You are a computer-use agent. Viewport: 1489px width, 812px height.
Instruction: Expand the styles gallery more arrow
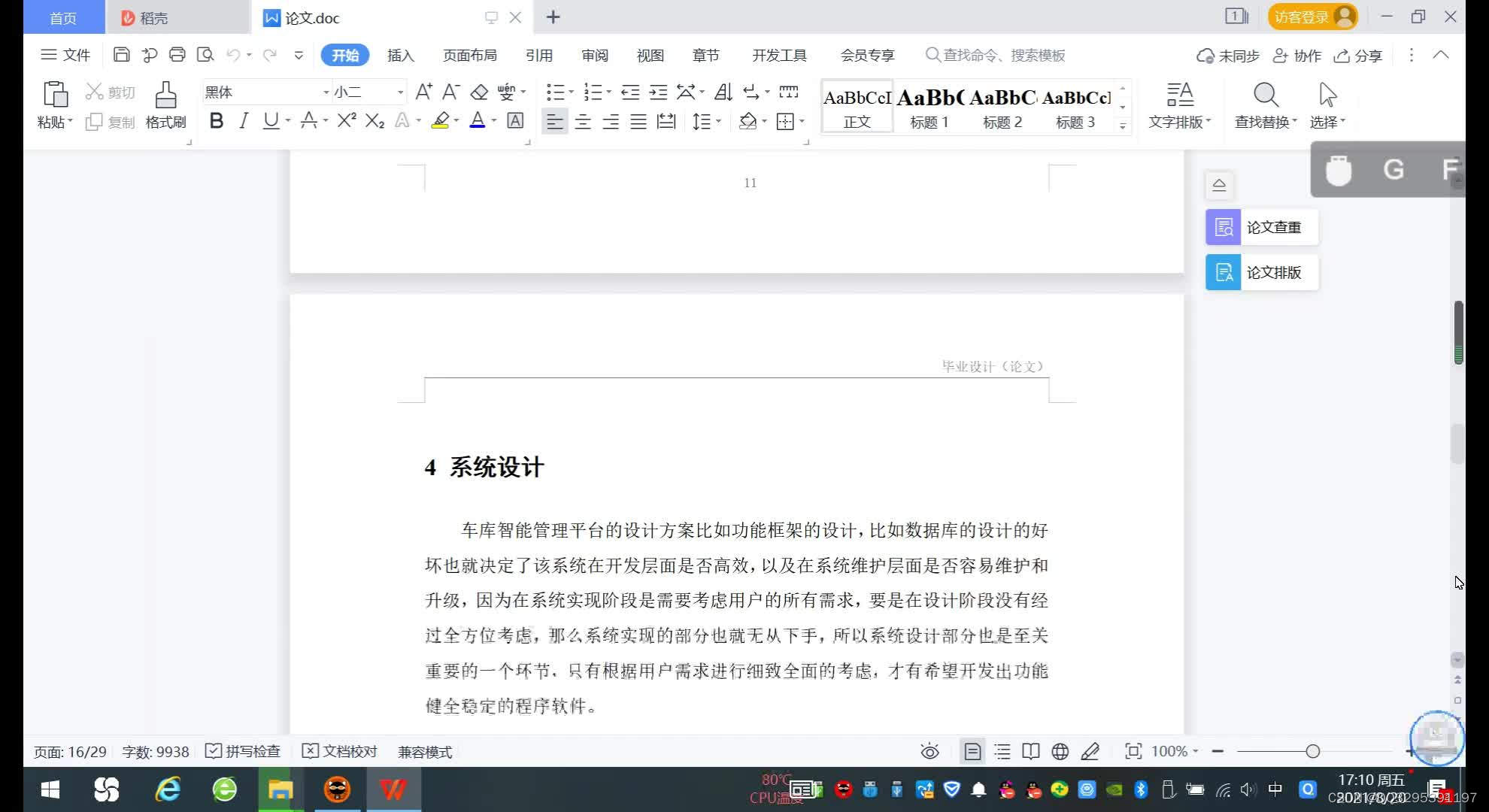click(x=1123, y=126)
